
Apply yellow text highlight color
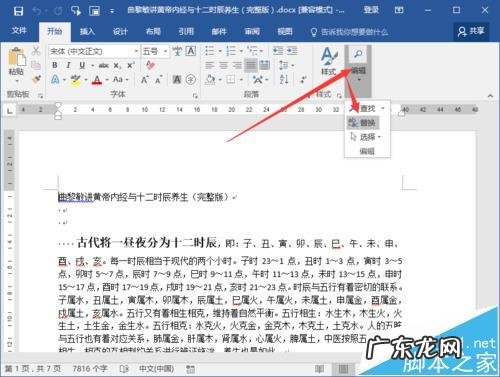click(x=76, y=80)
